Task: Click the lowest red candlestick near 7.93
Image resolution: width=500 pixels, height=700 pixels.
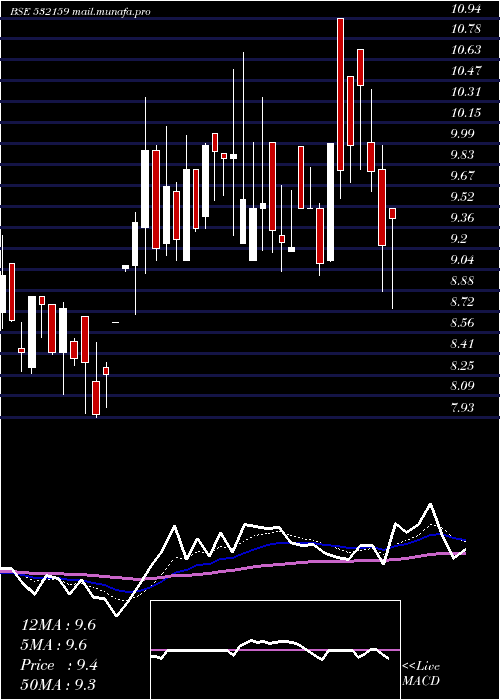Action: [x=96, y=398]
